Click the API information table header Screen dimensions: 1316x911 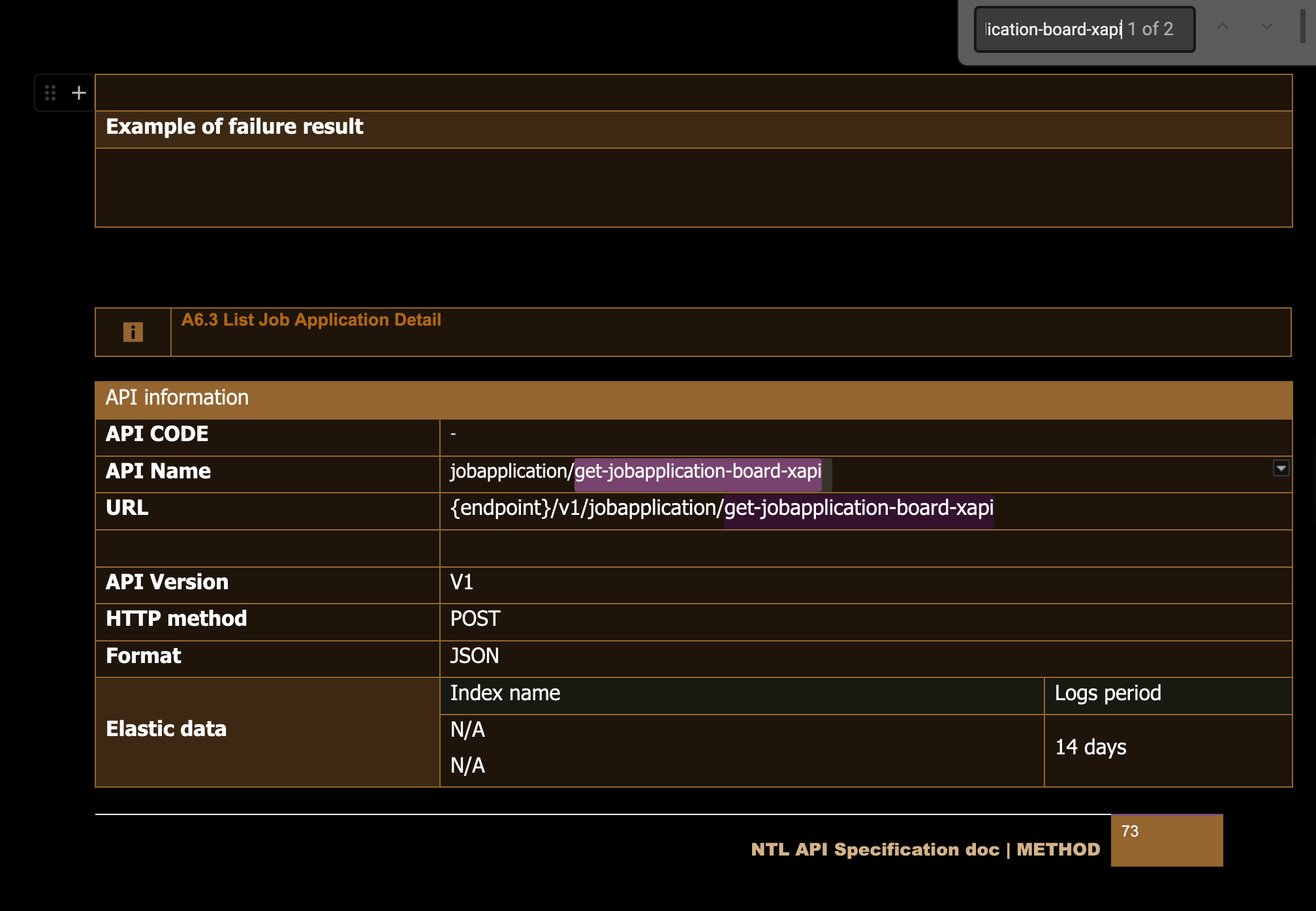tap(177, 397)
